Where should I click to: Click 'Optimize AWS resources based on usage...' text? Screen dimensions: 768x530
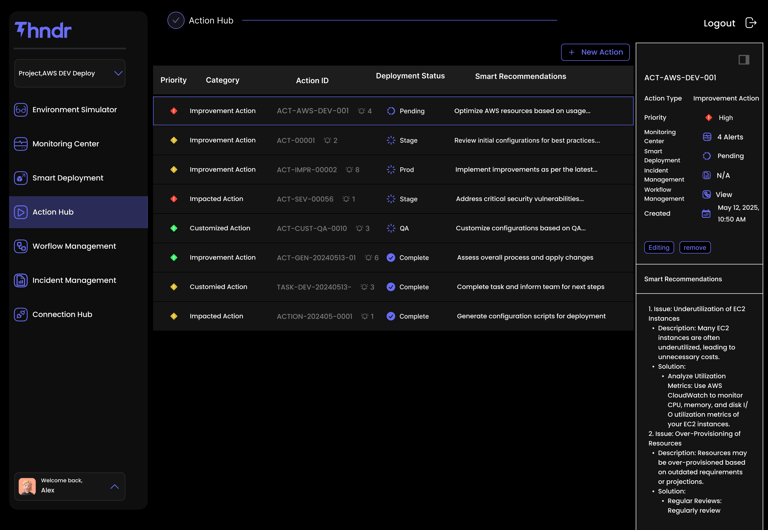point(522,111)
